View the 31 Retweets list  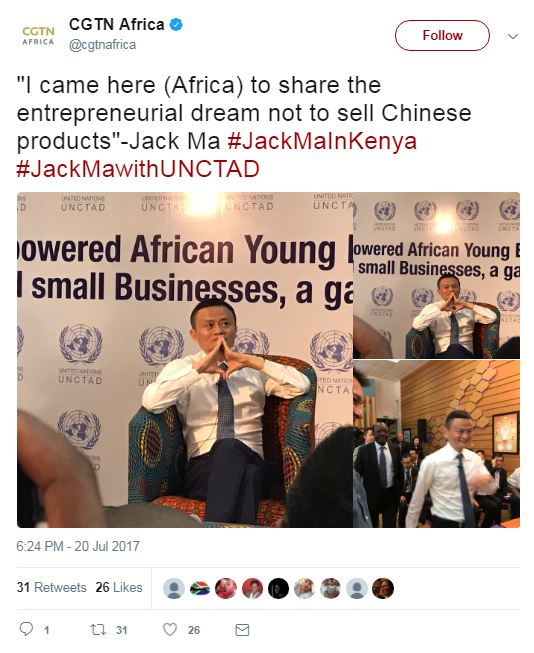[52, 587]
